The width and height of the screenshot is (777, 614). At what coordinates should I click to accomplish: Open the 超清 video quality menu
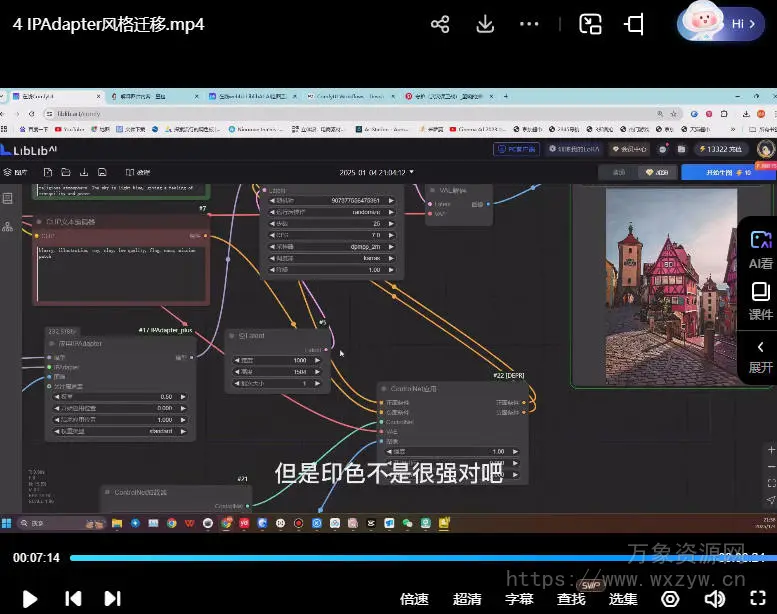tap(467, 598)
